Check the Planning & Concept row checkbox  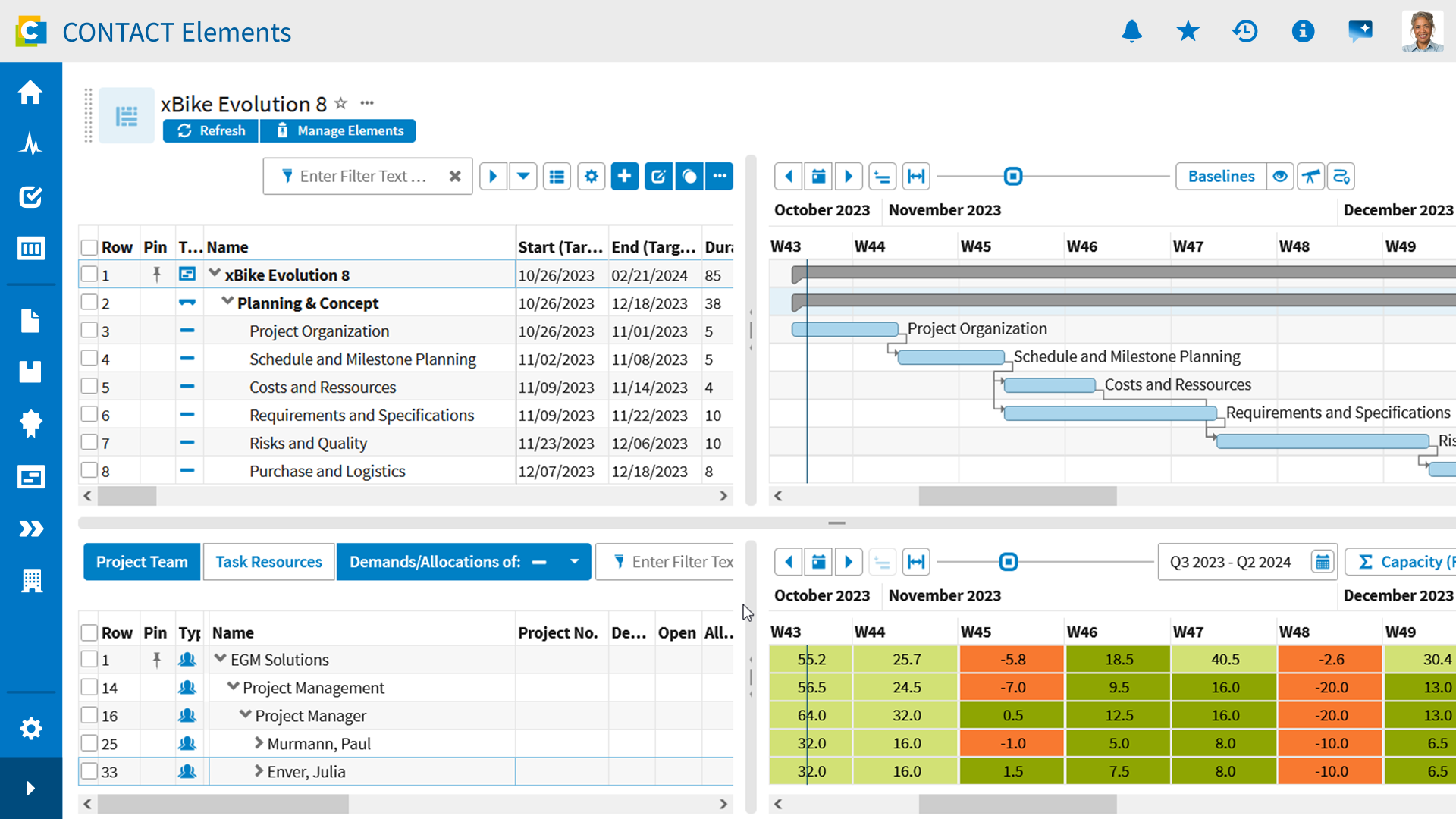89,302
